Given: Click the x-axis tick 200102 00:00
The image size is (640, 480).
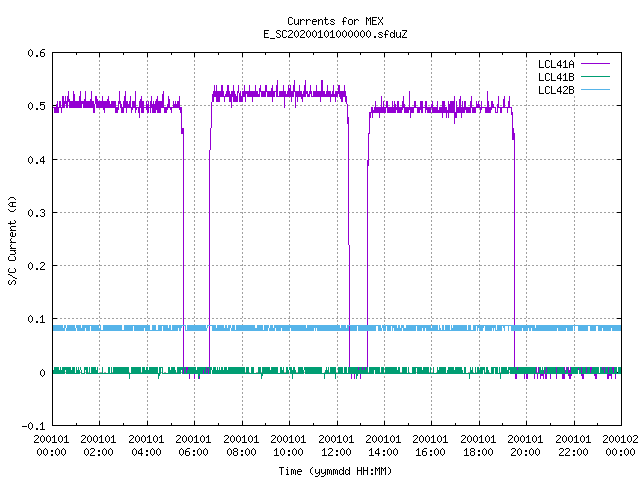Looking at the screenshot, I should click(x=620, y=446).
